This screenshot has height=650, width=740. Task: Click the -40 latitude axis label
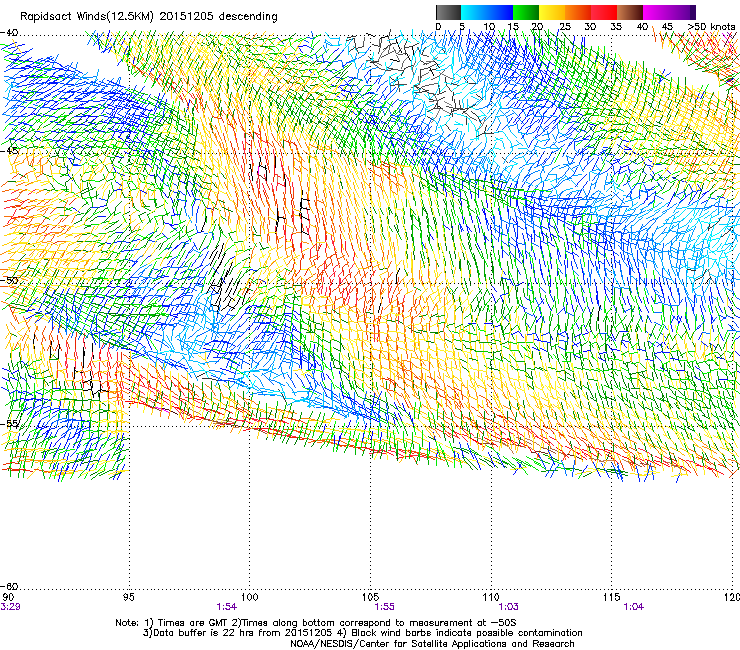pyautogui.click(x=9, y=33)
